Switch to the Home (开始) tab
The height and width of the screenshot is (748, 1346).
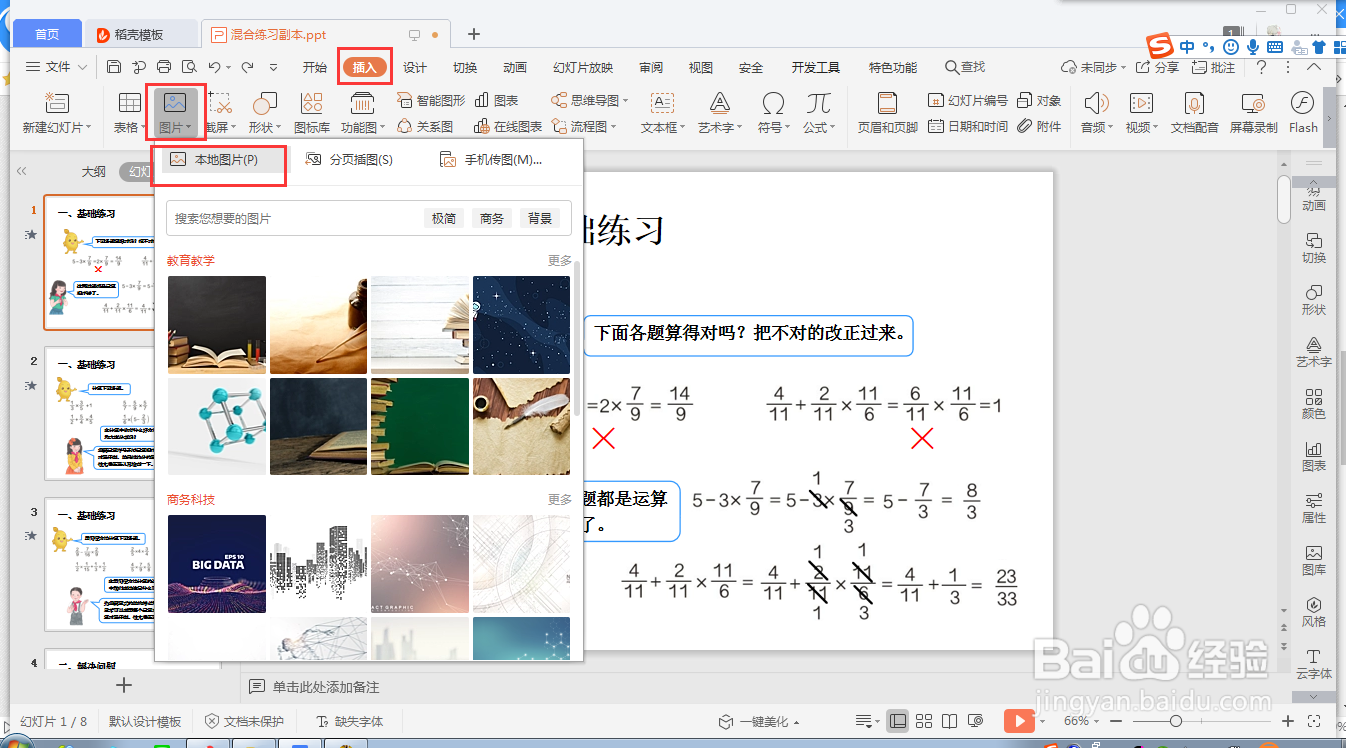315,67
